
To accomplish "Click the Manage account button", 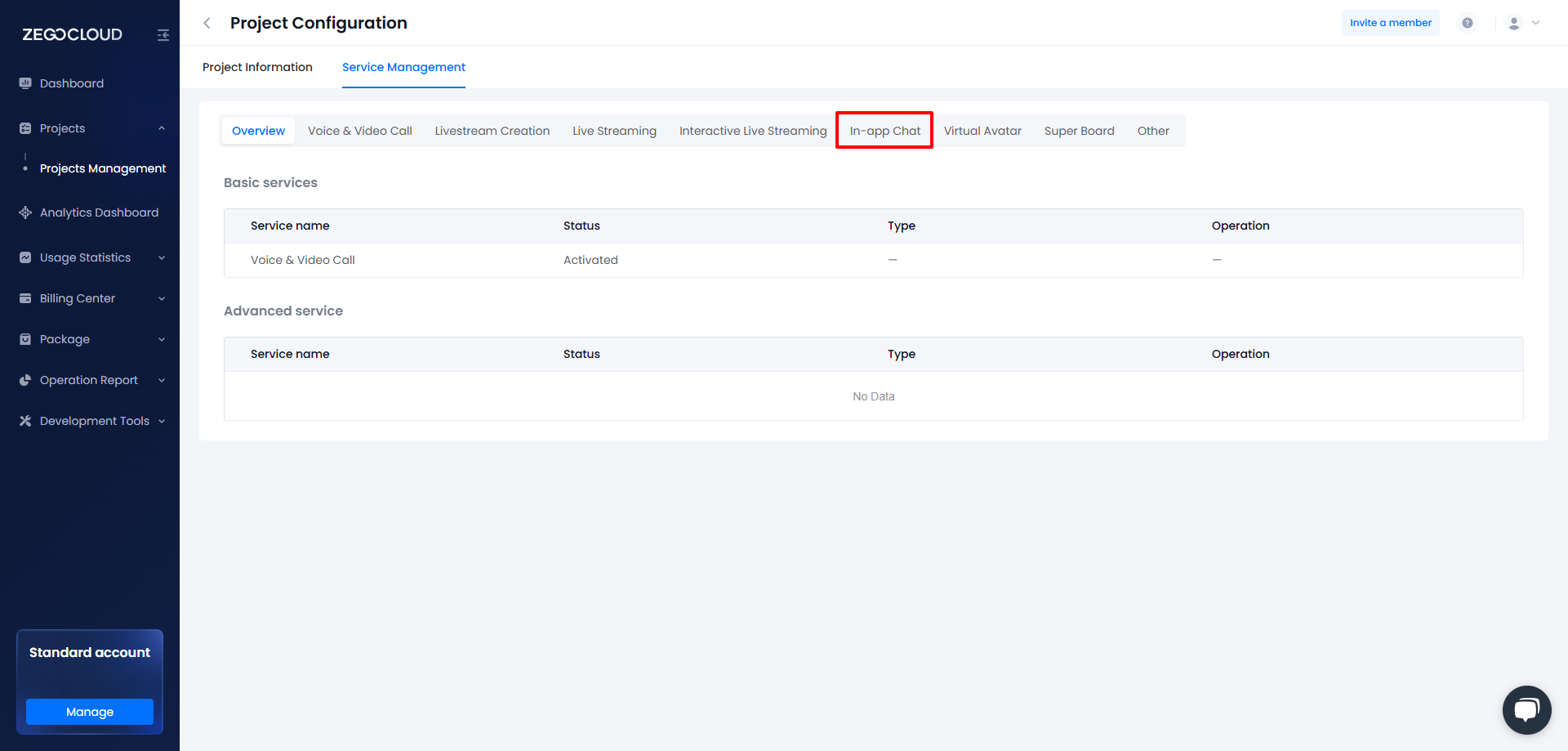I will pos(90,712).
